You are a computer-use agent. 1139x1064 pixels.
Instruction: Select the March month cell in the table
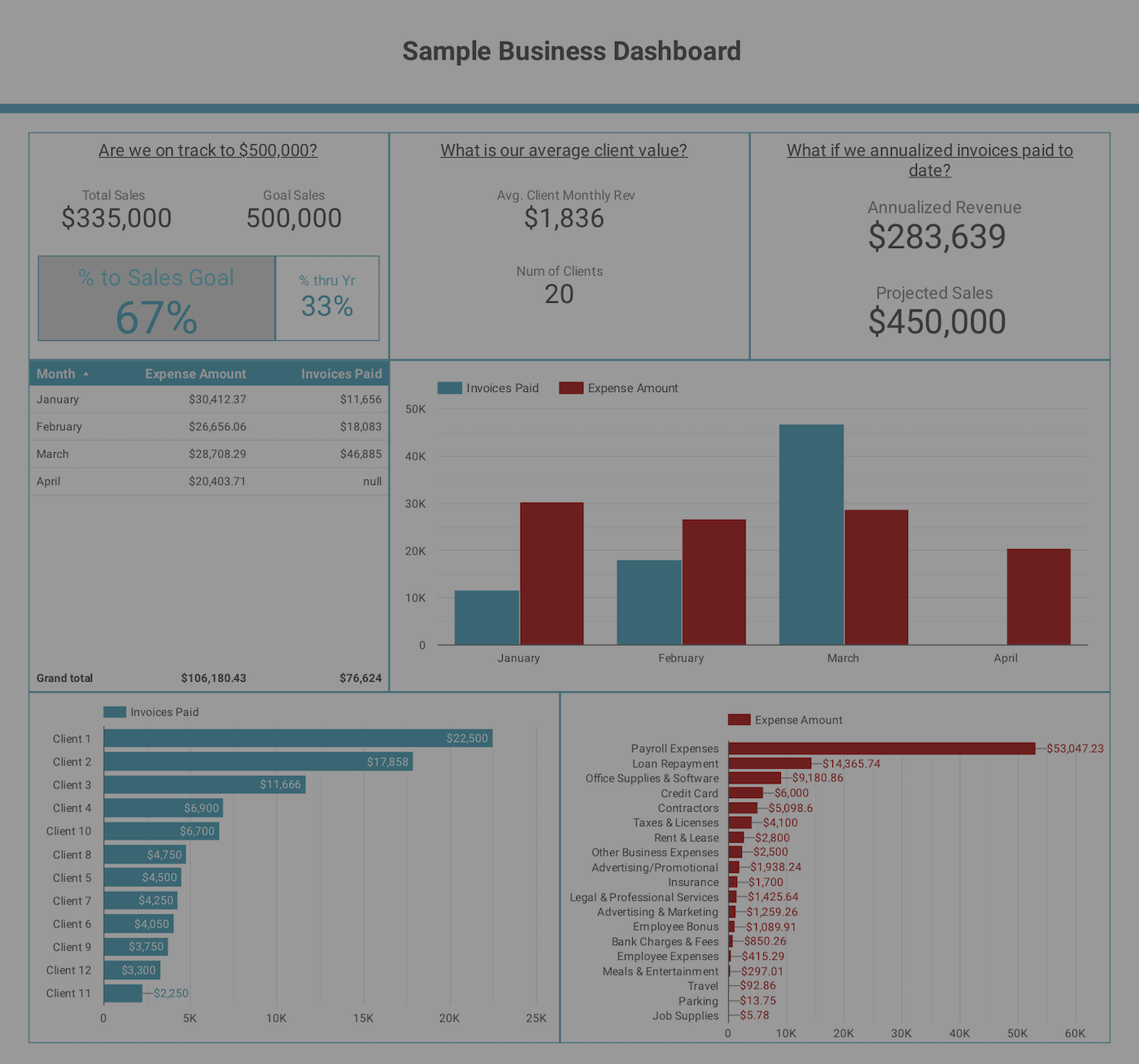coord(53,454)
